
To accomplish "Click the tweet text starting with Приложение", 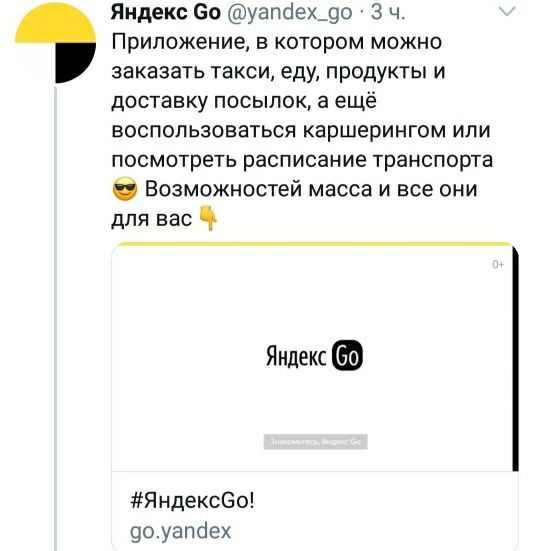I will coord(302,130).
